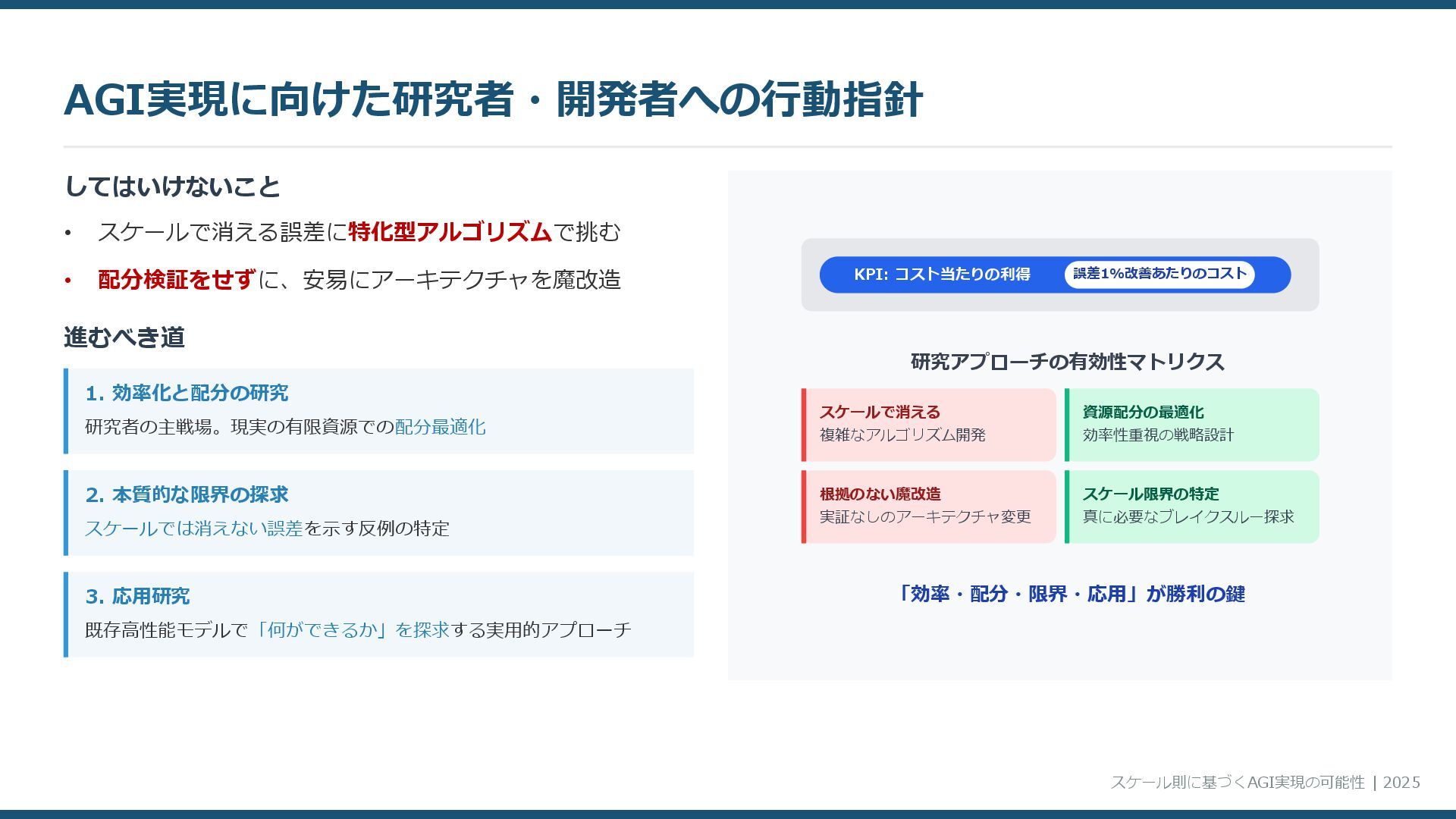Viewport: 1456px width, 819px height.
Task: Click the green スケール限界の特定 matrix cell
Action: [x=1192, y=507]
